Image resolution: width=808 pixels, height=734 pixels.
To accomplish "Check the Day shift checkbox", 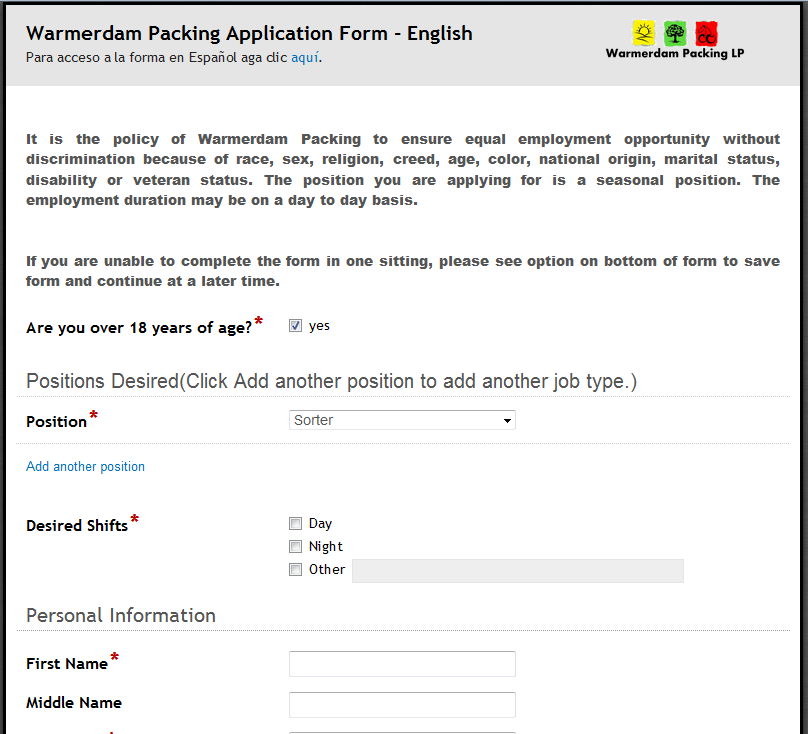I will [295, 524].
